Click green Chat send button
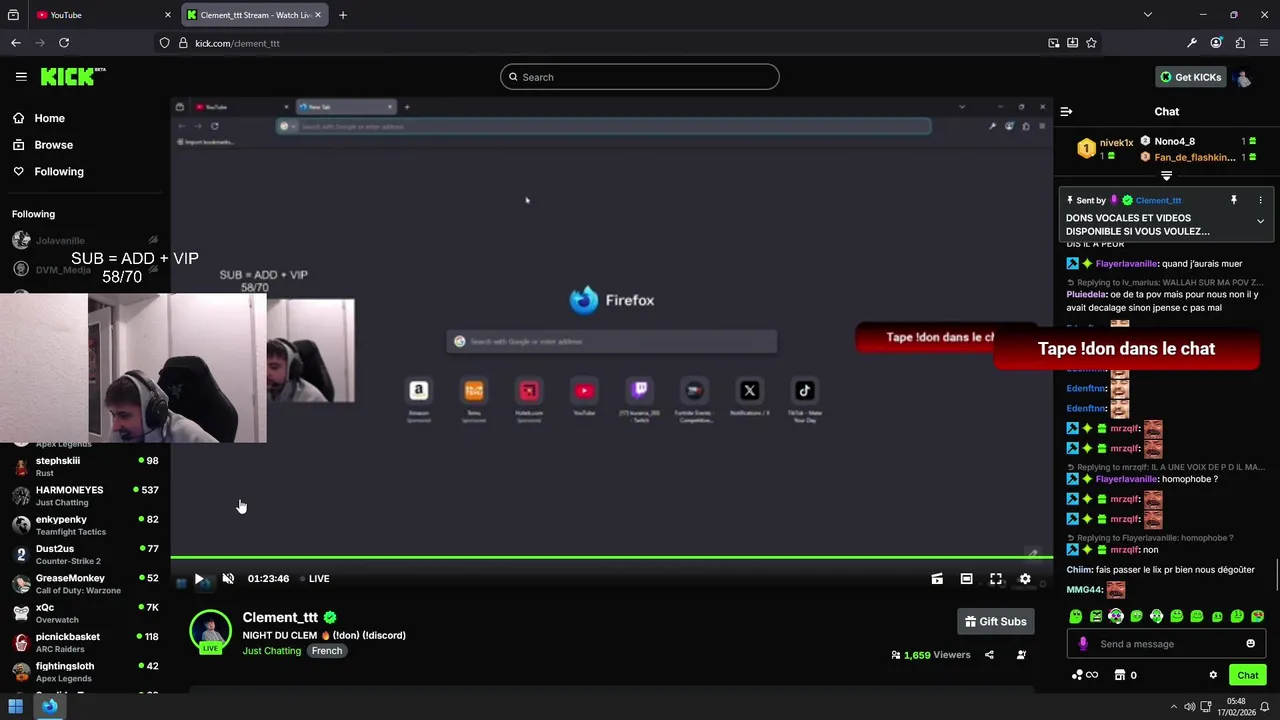The image size is (1280, 720). (x=1247, y=675)
